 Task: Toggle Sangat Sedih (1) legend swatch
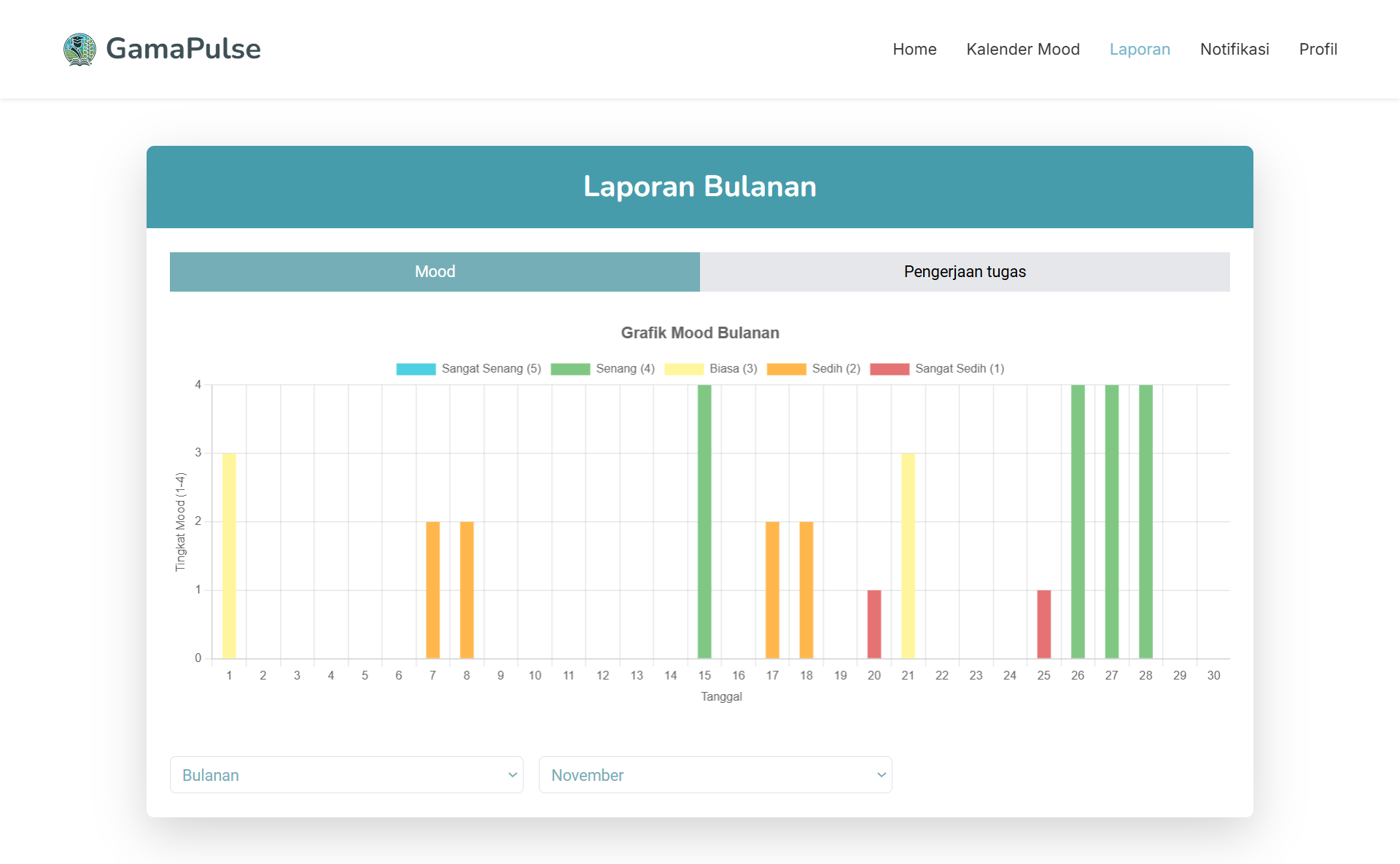pyautogui.click(x=890, y=369)
